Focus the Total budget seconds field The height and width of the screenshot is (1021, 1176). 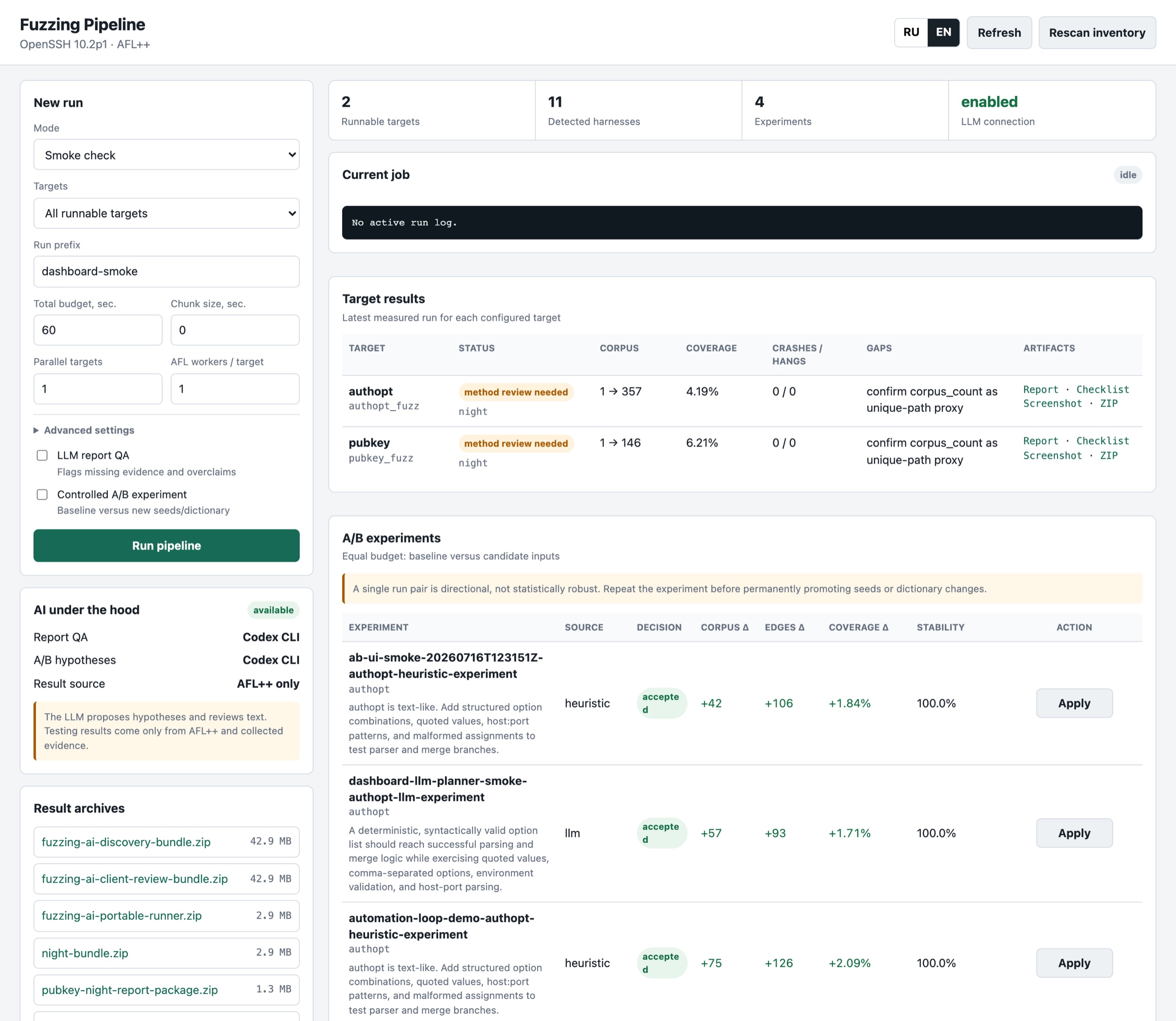pyautogui.click(x=98, y=330)
